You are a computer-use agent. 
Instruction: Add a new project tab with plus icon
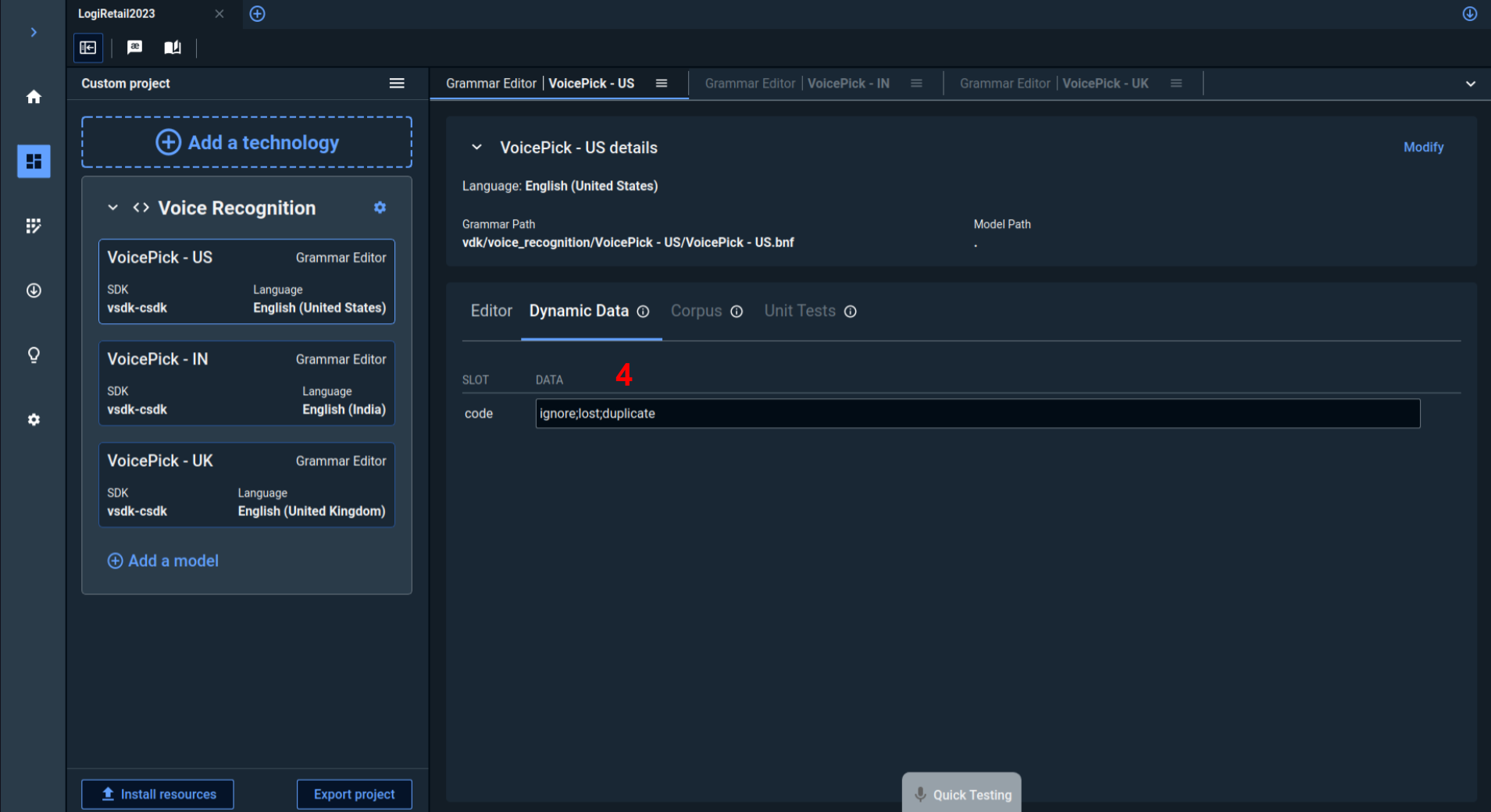click(x=257, y=14)
